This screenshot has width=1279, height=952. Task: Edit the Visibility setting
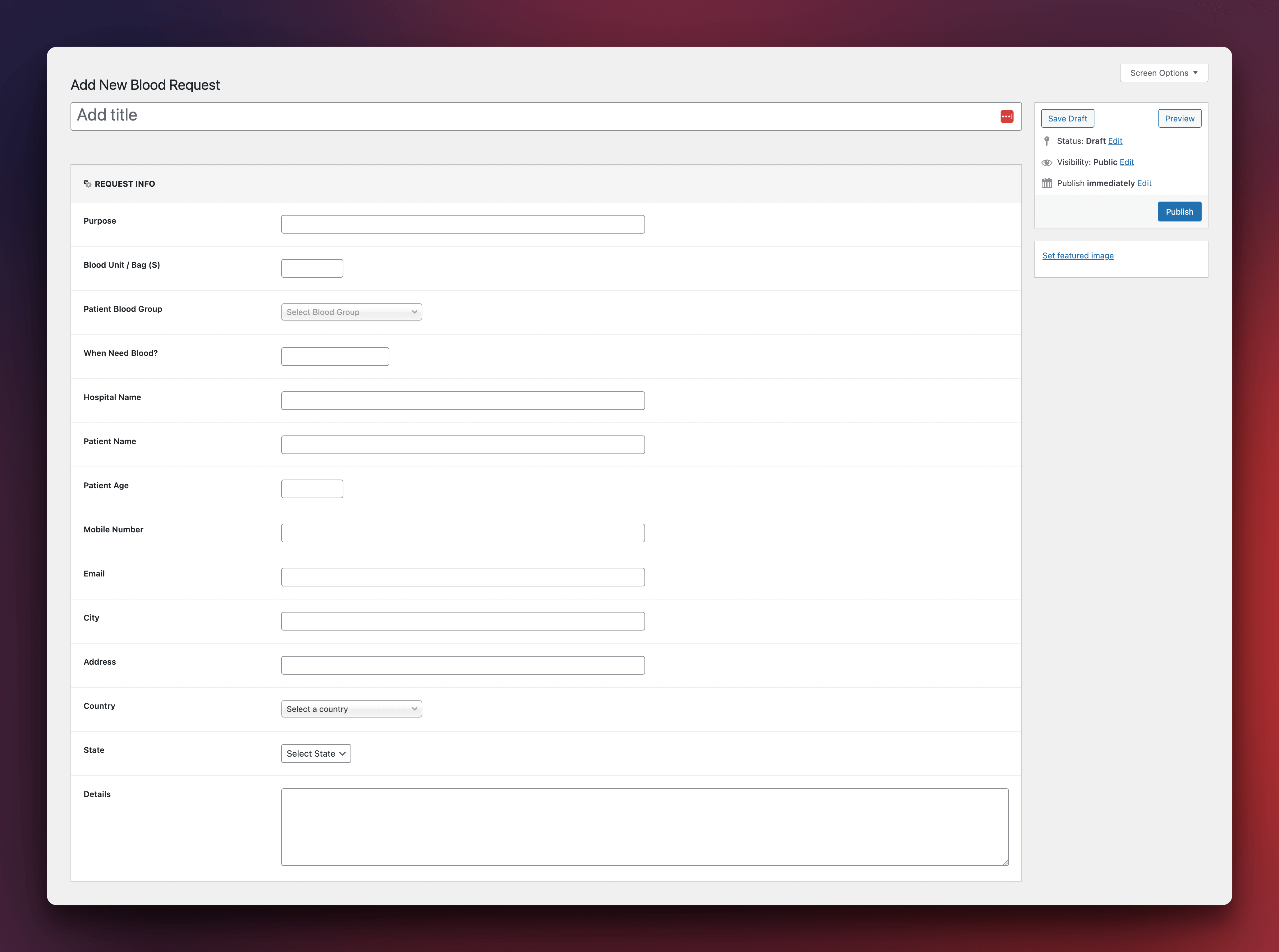tap(1126, 162)
